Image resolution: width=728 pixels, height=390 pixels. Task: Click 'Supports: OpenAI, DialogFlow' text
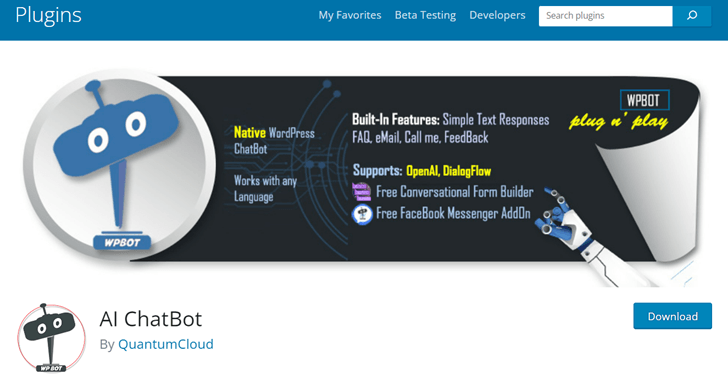coord(422,170)
